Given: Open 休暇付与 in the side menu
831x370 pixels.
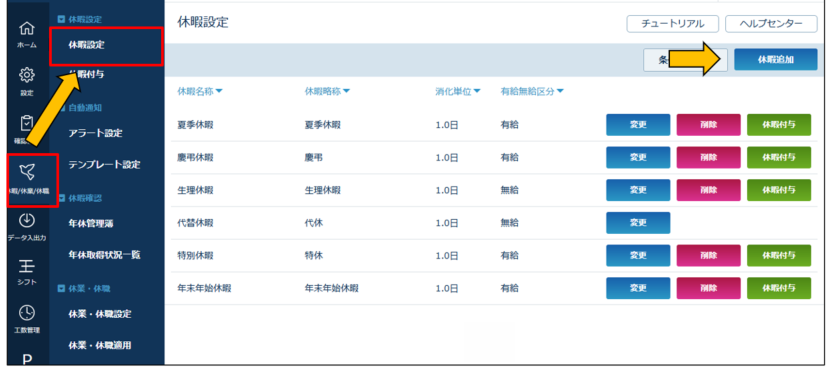Looking at the screenshot, I should (x=87, y=75).
